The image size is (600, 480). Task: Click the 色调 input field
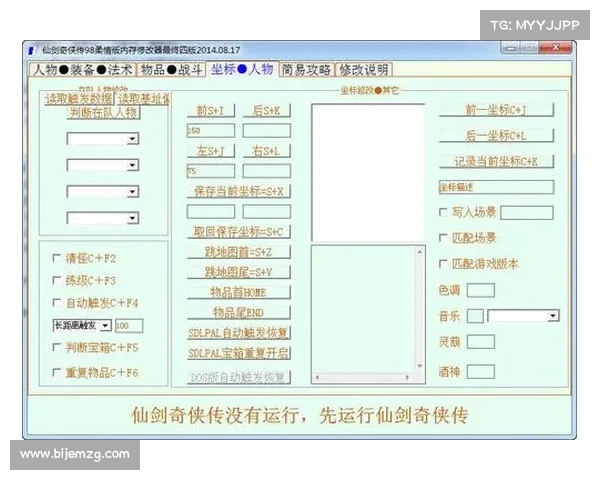pos(481,290)
